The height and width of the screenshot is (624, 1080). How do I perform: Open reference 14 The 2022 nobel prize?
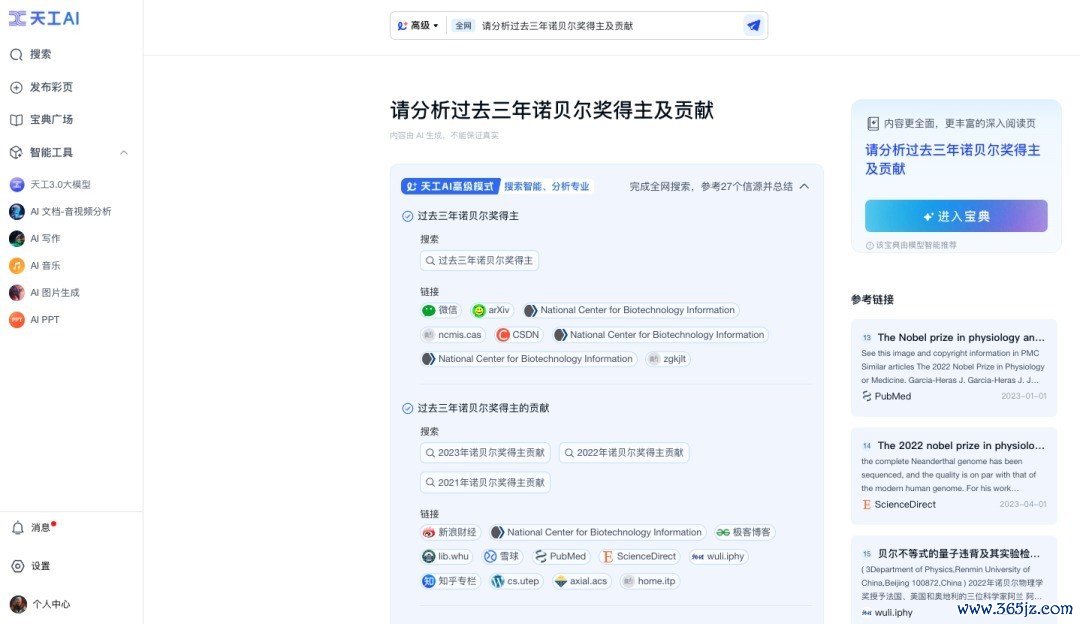(954, 476)
